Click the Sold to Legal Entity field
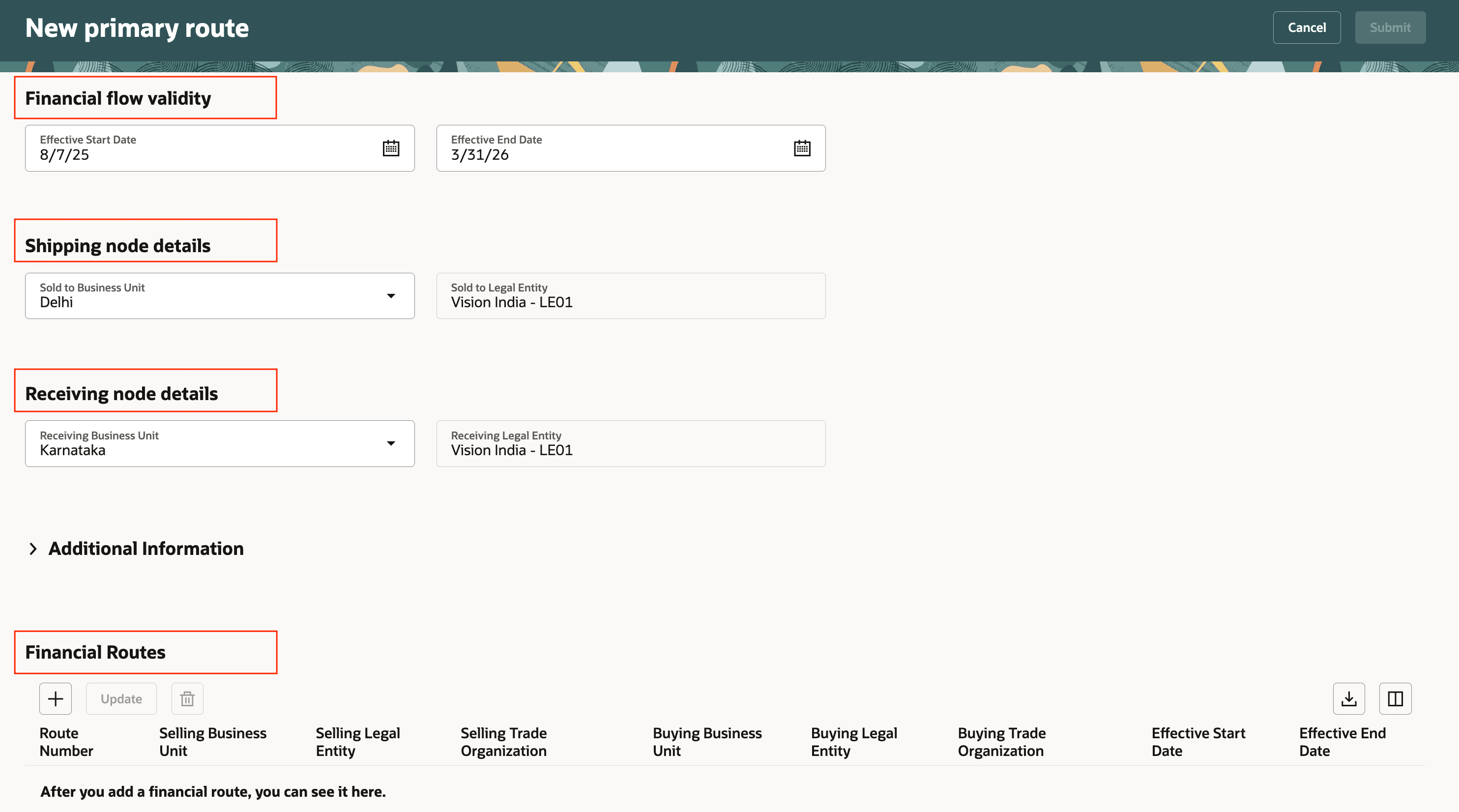Image resolution: width=1459 pixels, height=812 pixels. [x=630, y=296]
